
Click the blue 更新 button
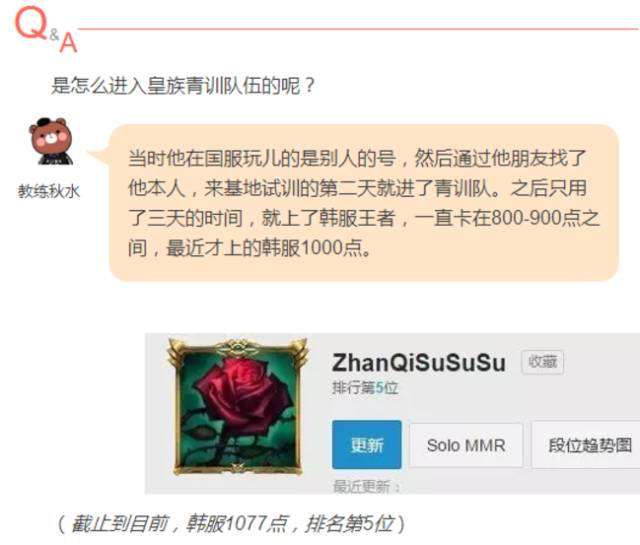point(367,445)
